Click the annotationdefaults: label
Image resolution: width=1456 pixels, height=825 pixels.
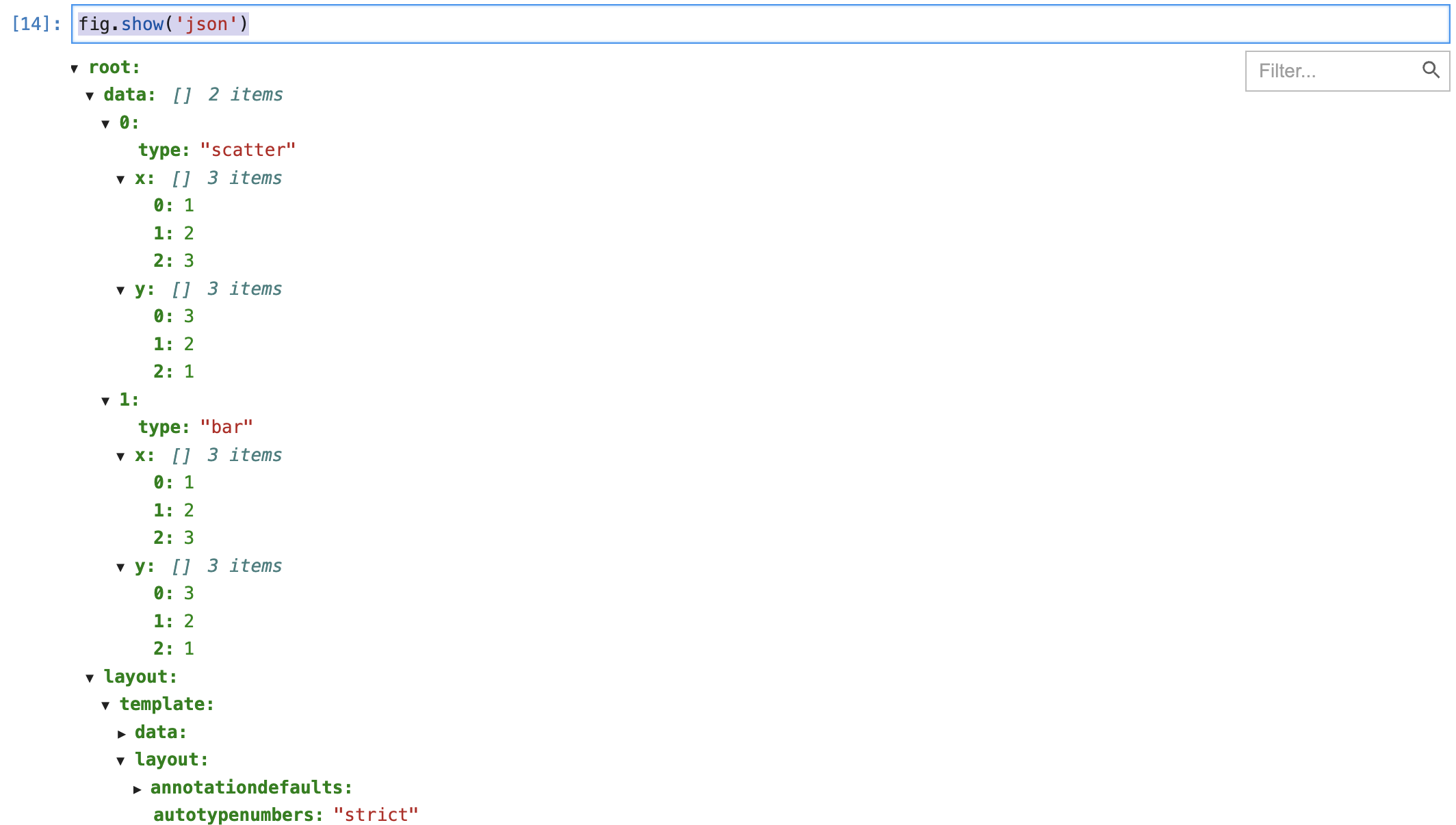pyautogui.click(x=251, y=787)
